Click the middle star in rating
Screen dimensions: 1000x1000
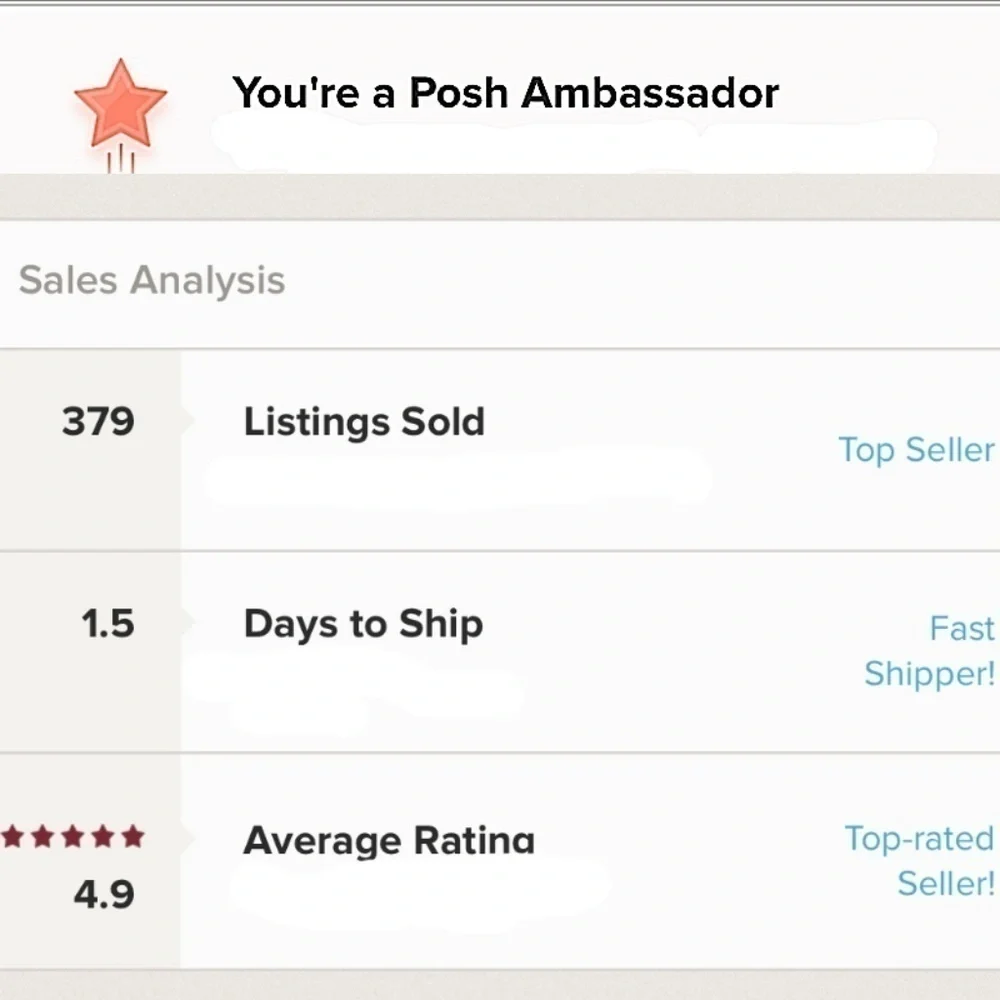click(73, 836)
